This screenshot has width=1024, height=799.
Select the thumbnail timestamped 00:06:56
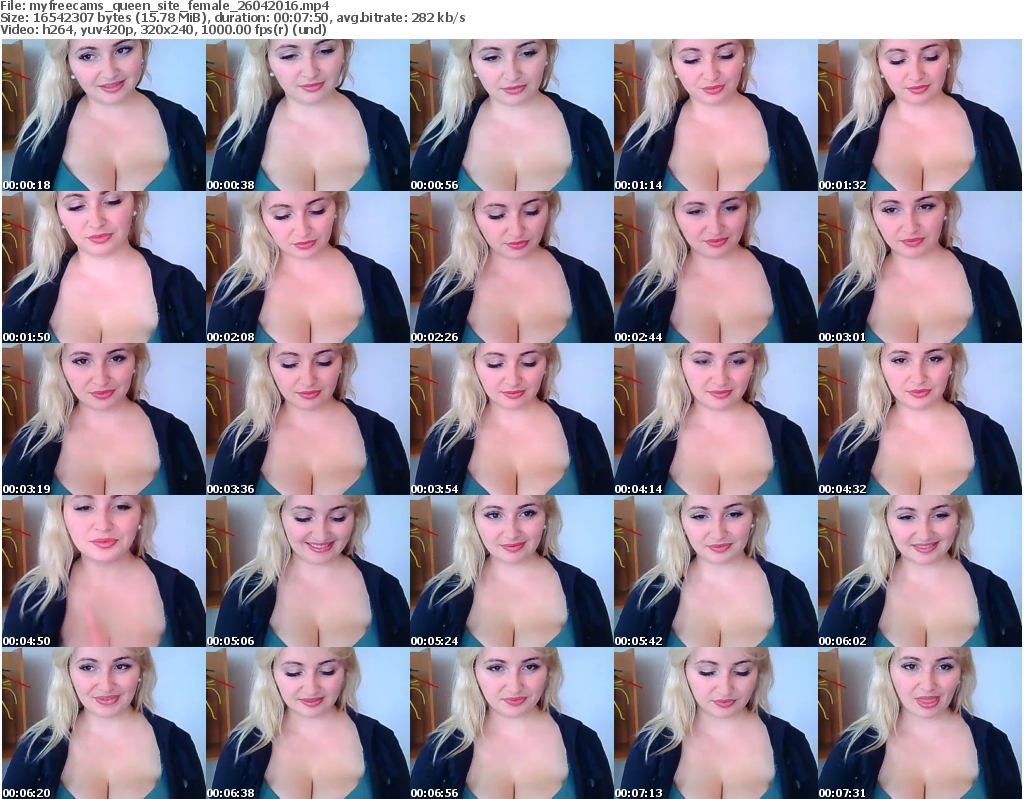(511, 723)
